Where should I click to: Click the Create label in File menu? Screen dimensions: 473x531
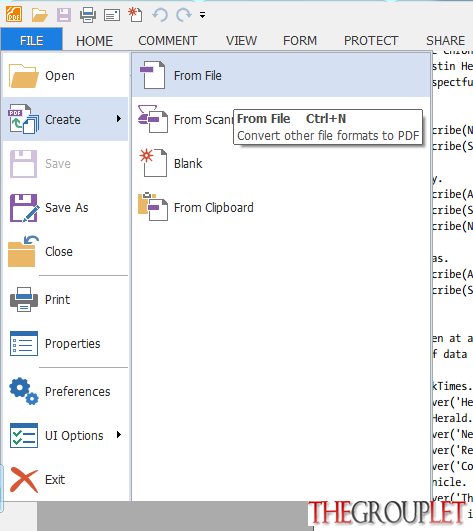pos(63,120)
